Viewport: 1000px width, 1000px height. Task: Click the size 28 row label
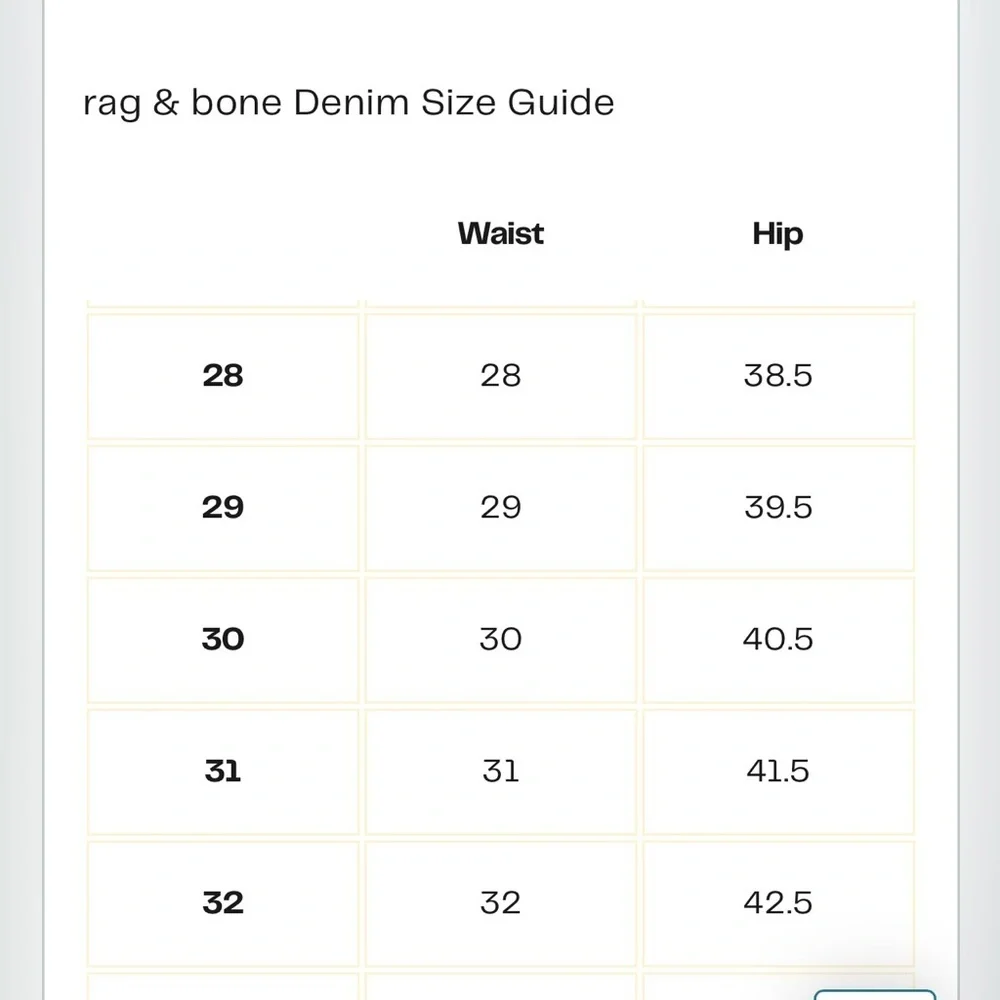pos(223,376)
